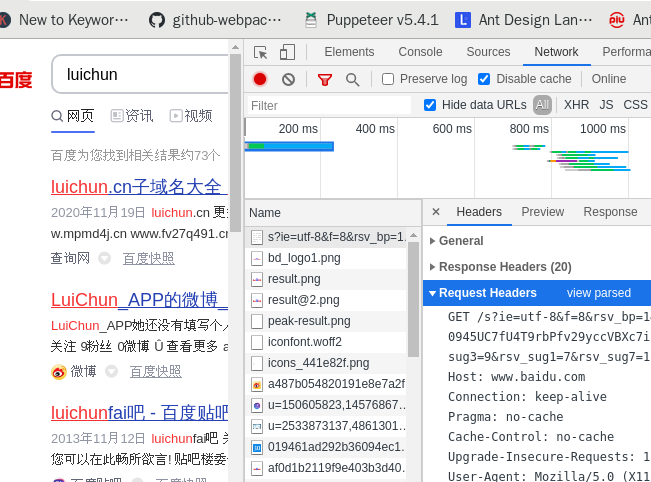
Task: Filter requests by CSS type
Action: 635,105
